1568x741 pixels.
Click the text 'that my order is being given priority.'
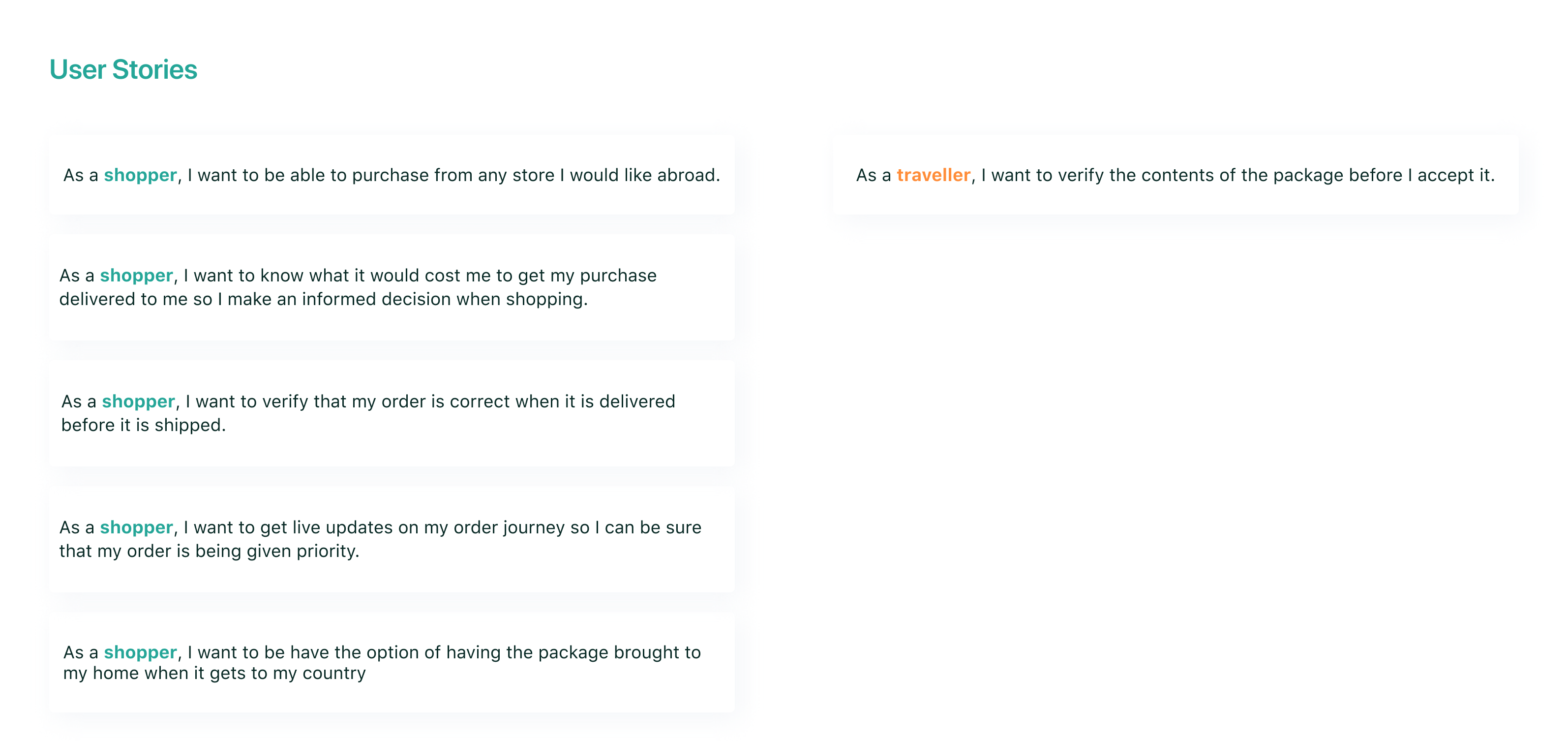click(x=210, y=551)
